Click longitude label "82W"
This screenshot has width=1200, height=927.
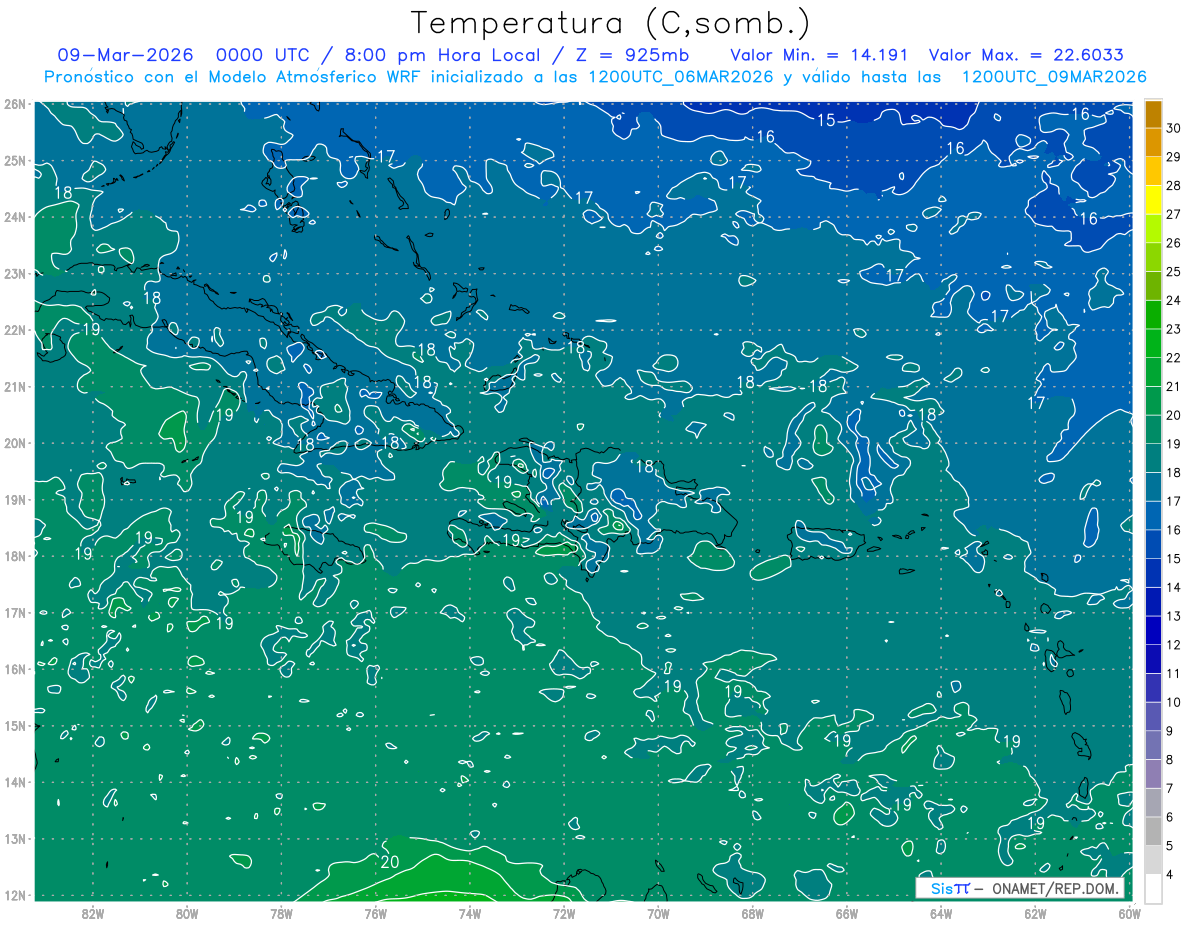pos(93,913)
